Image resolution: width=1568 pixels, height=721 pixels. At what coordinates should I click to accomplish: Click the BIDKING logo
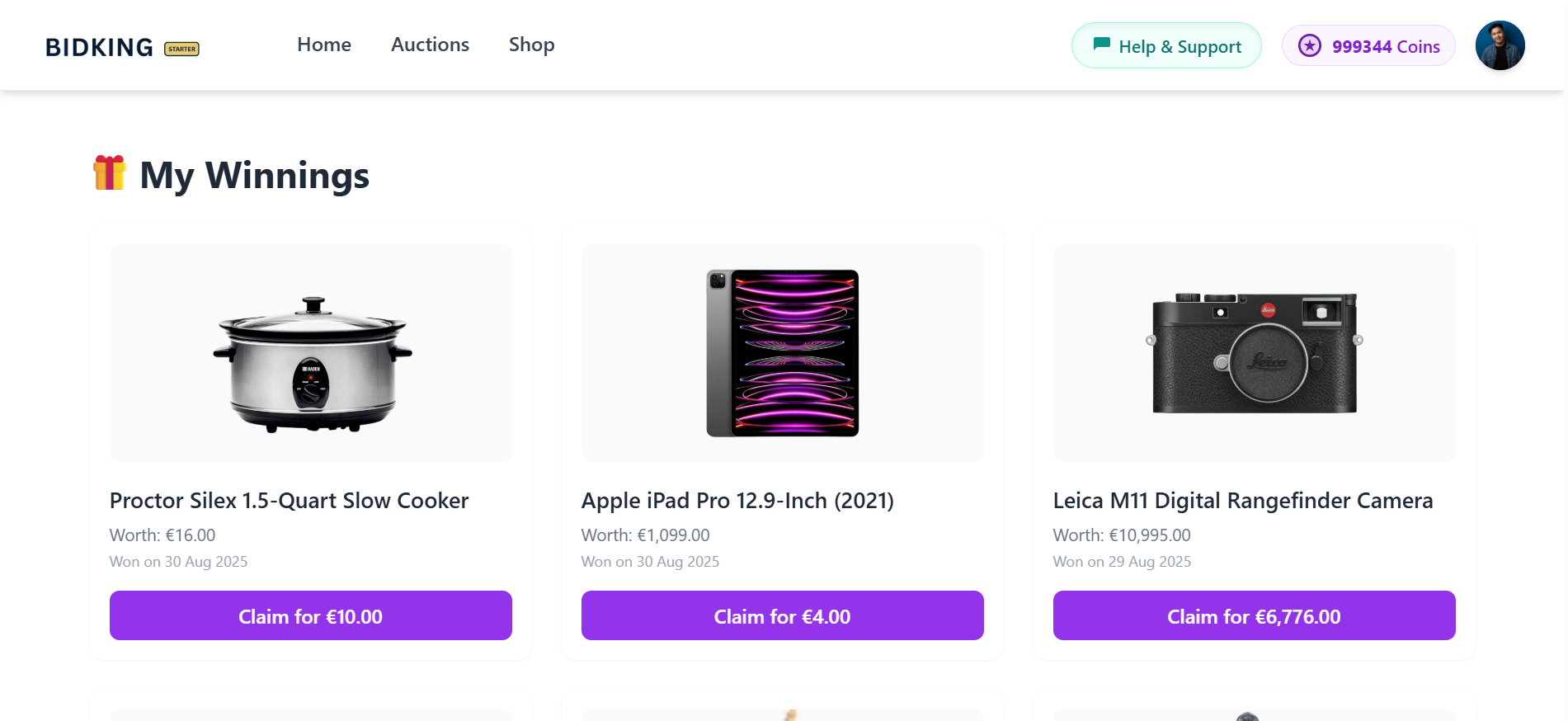pyautogui.click(x=99, y=48)
